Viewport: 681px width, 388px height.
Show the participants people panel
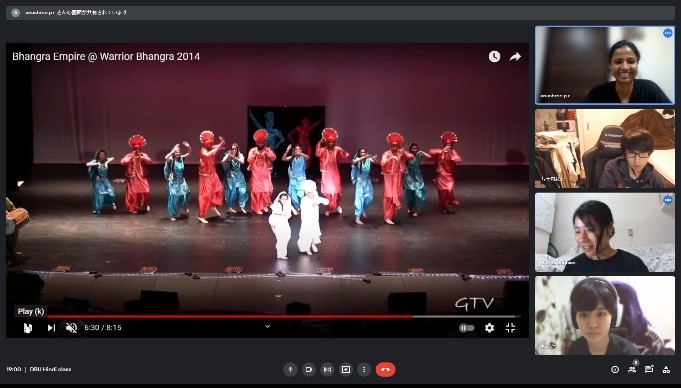pos(632,370)
